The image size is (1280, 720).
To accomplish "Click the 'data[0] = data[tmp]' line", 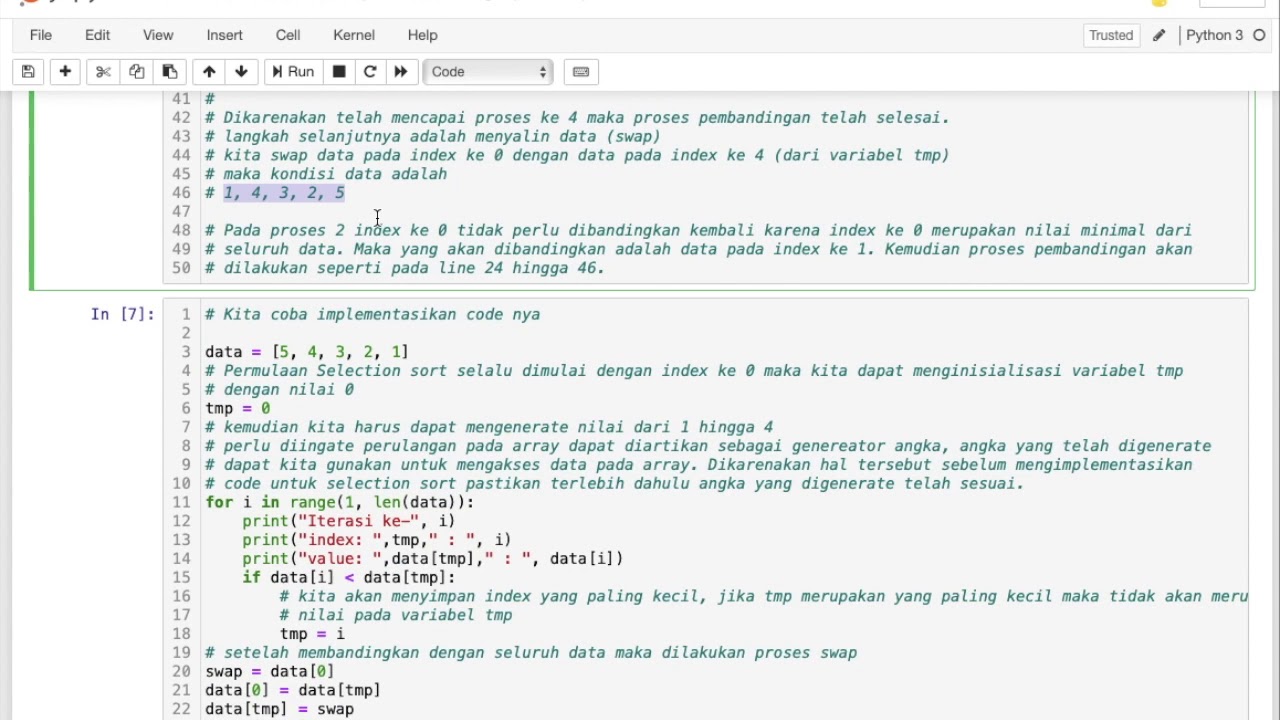I will click(x=293, y=690).
